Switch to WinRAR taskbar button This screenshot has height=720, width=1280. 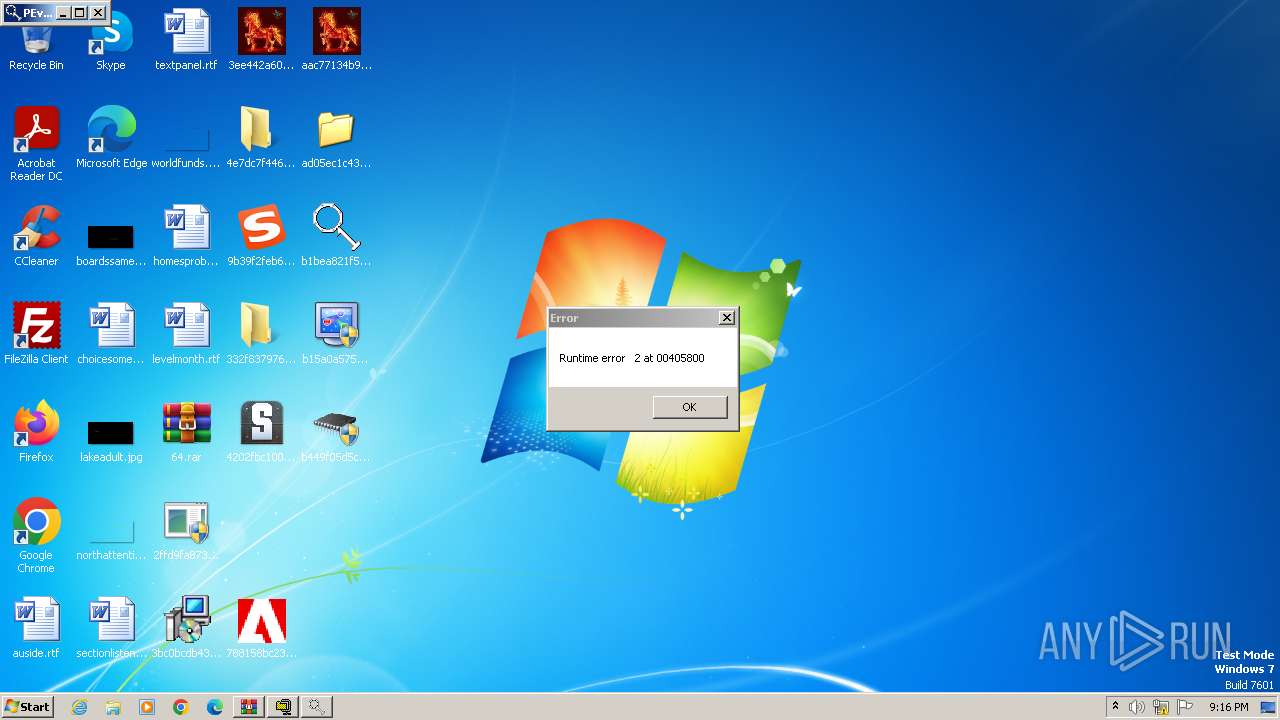pos(248,707)
